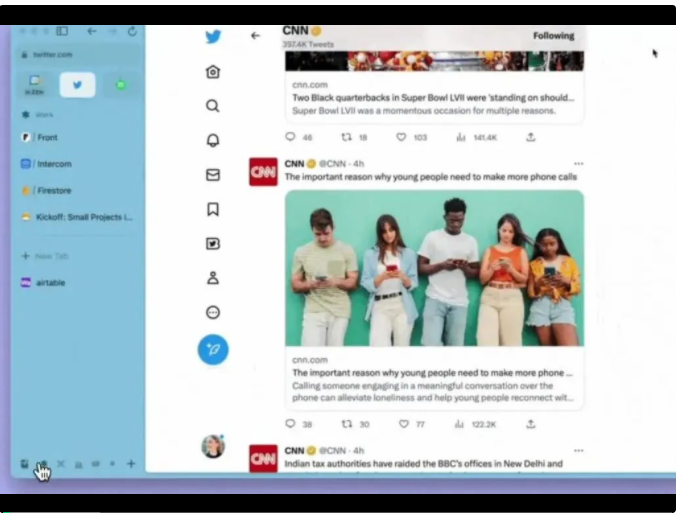The image size is (676, 515).
Task: Open image of young people on phones
Action: coord(434,268)
